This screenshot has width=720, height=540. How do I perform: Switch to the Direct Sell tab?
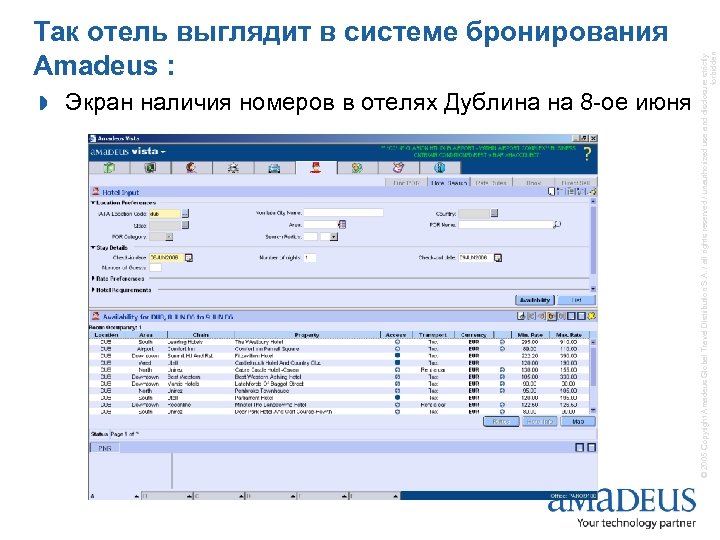575,182
